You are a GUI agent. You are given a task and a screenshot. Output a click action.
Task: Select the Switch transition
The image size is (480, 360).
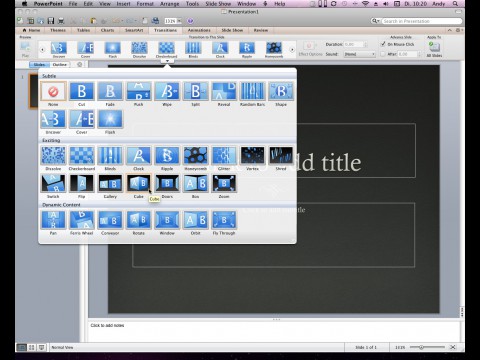[x=53, y=183]
